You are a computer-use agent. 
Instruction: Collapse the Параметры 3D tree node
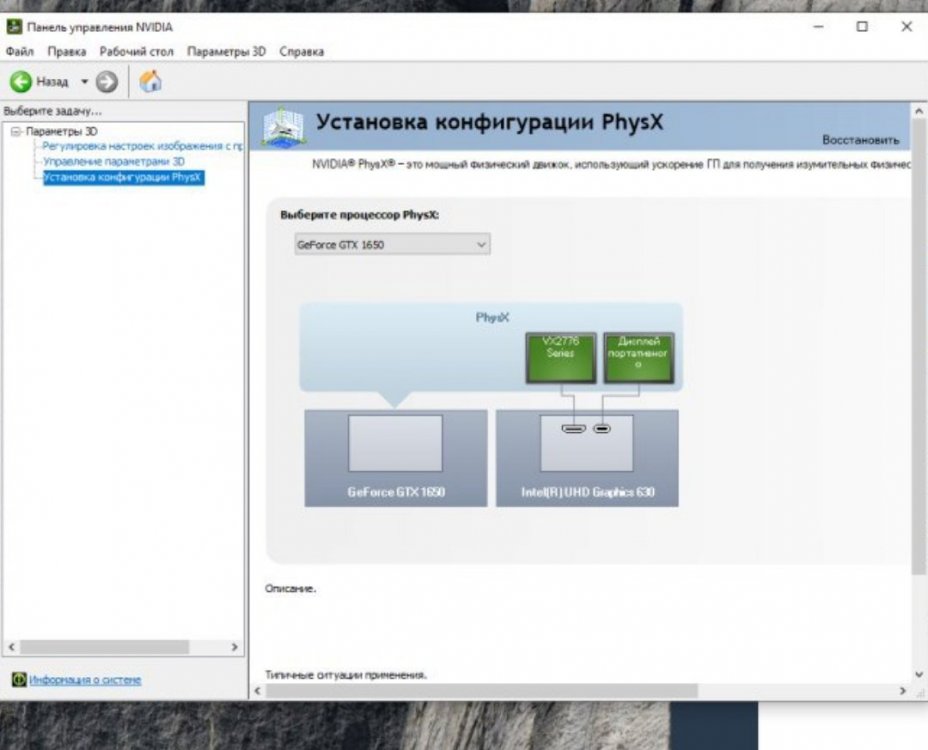pos(16,131)
